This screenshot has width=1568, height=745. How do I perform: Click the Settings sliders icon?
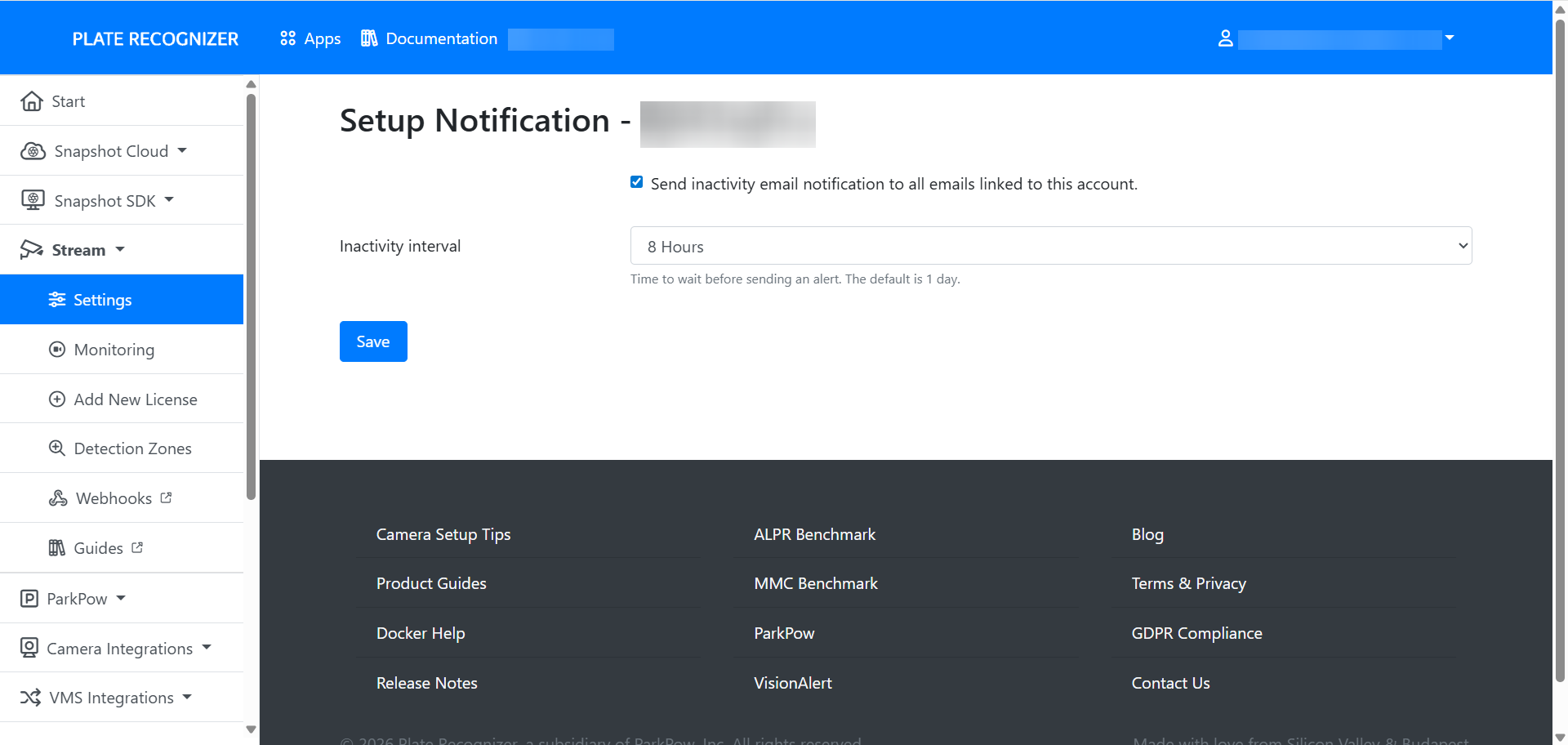pyautogui.click(x=57, y=300)
